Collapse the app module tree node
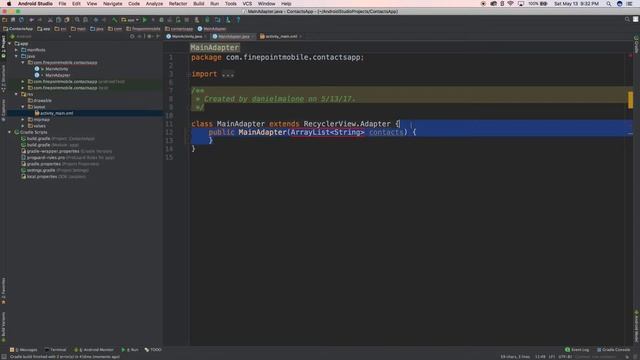This screenshot has width=640, height=360. coord(10,43)
